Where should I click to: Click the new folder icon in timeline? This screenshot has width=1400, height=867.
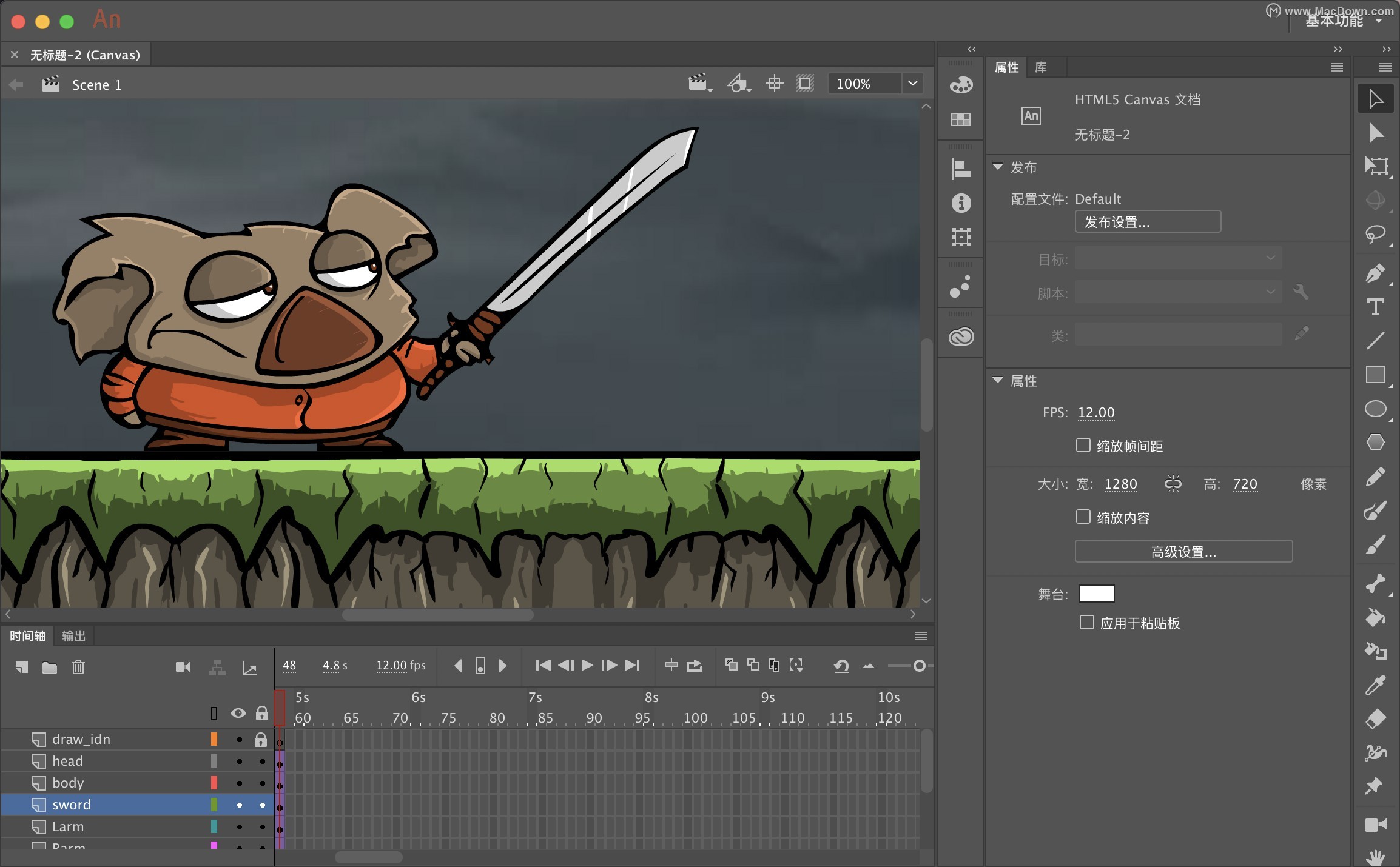50,668
